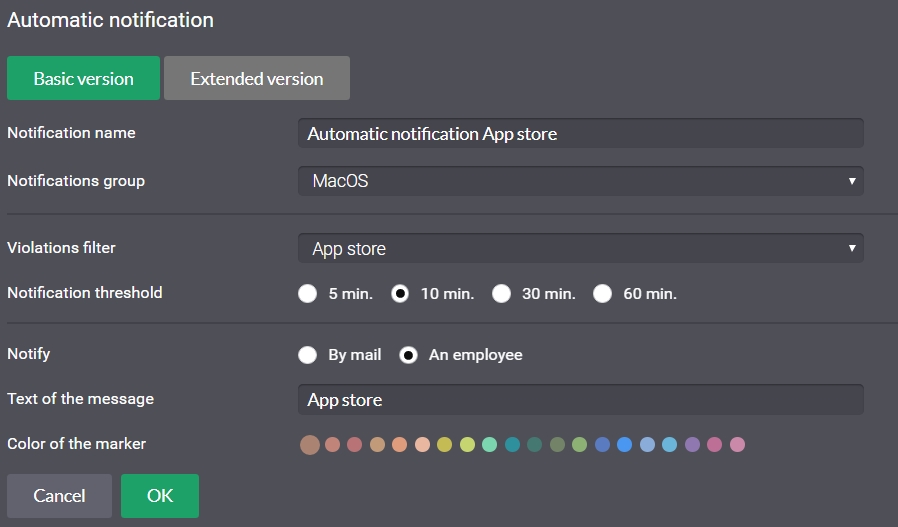Click the Color of the marker label
The width and height of the screenshot is (898, 527).
(77, 444)
